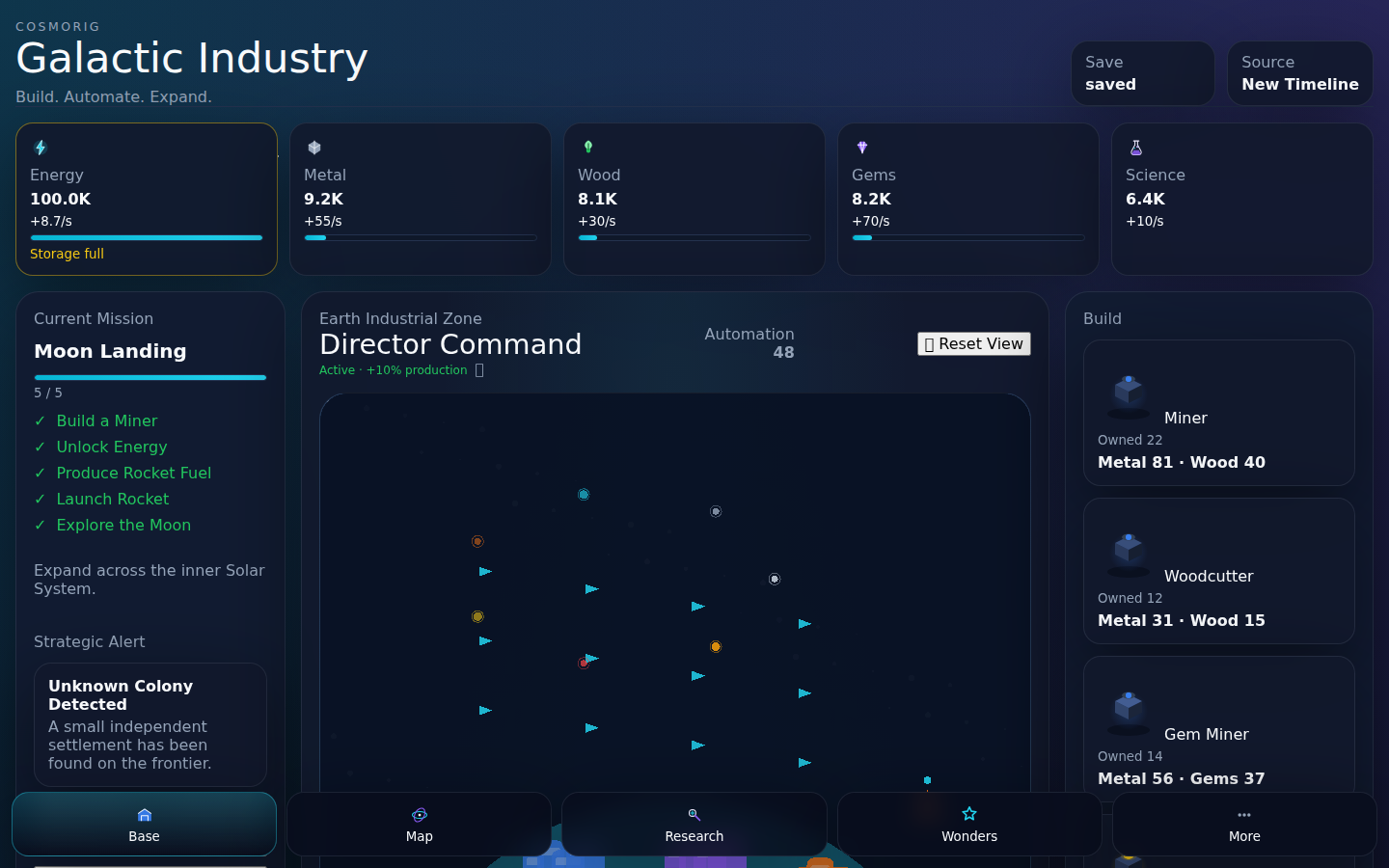Click the Energy lightning bolt icon
This screenshot has width=1389, height=868.
(x=41, y=148)
